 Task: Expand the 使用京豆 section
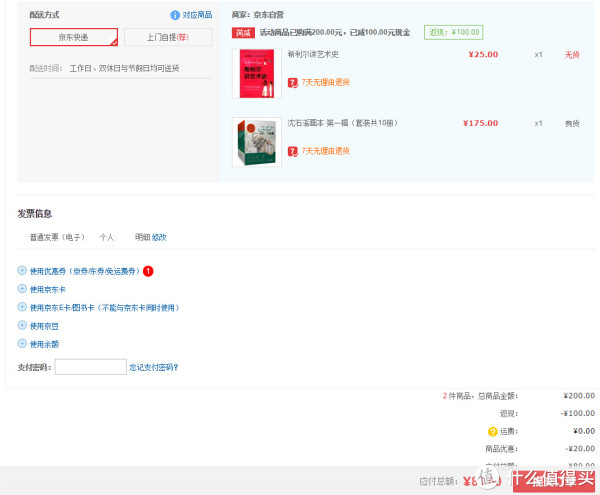38,326
